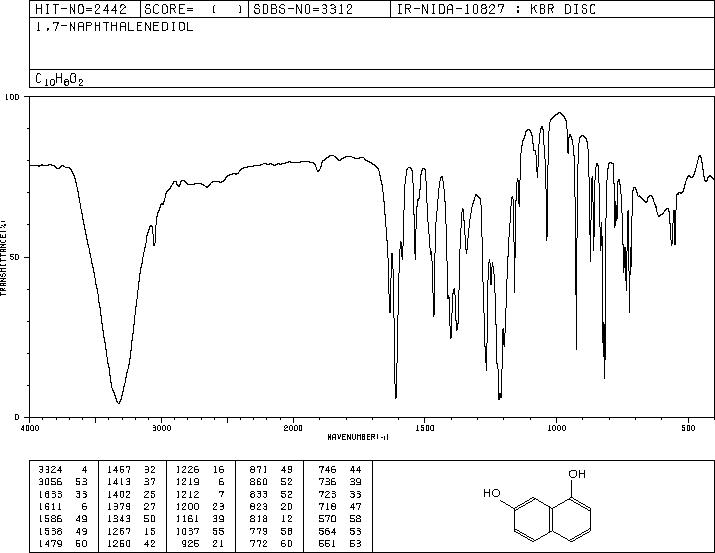This screenshot has height=553, width=715.
Task: Click the 500 wavenumber axis label
Action: tap(688, 428)
